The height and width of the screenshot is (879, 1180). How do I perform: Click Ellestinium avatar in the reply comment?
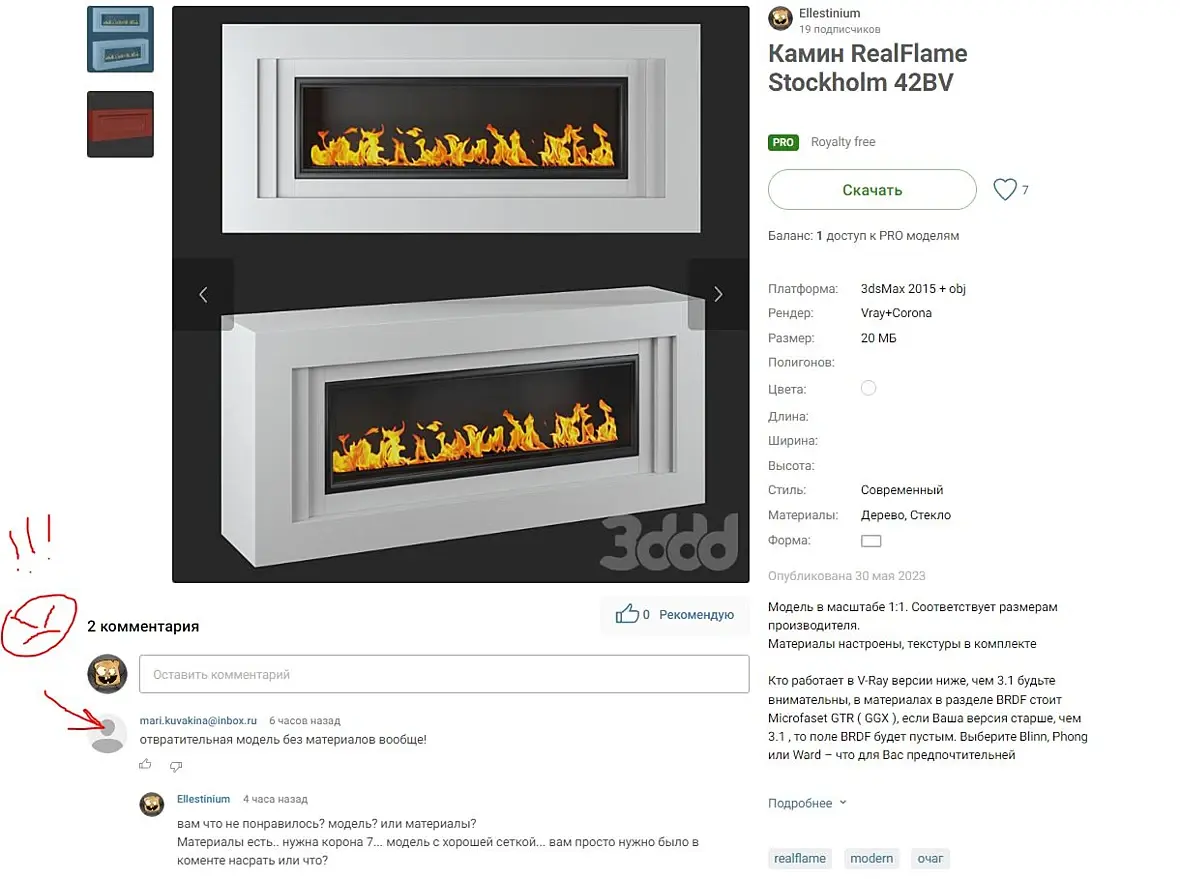[152, 804]
